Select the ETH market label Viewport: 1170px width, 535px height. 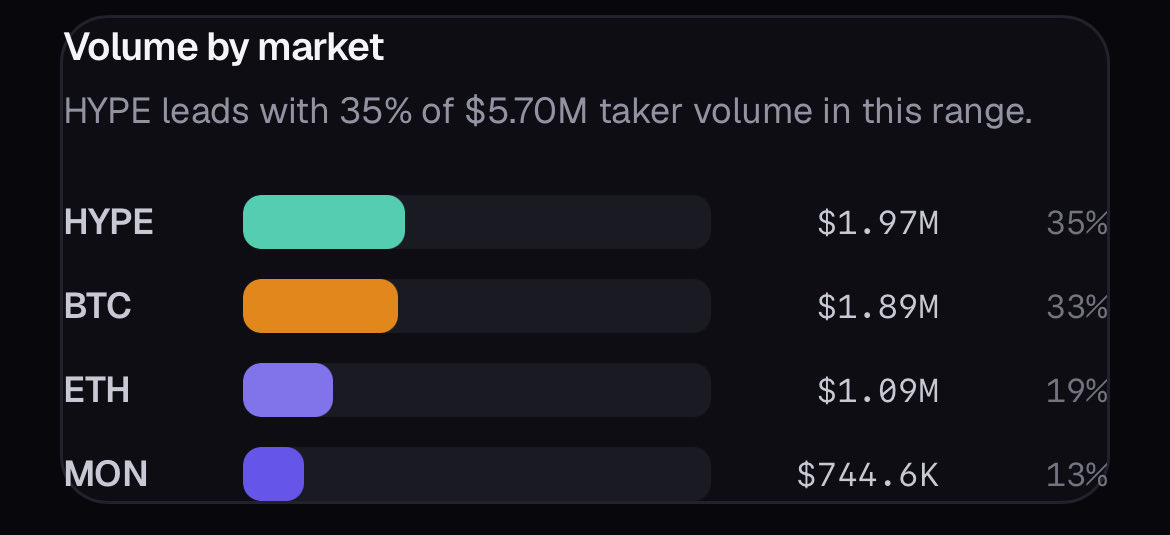click(x=97, y=390)
